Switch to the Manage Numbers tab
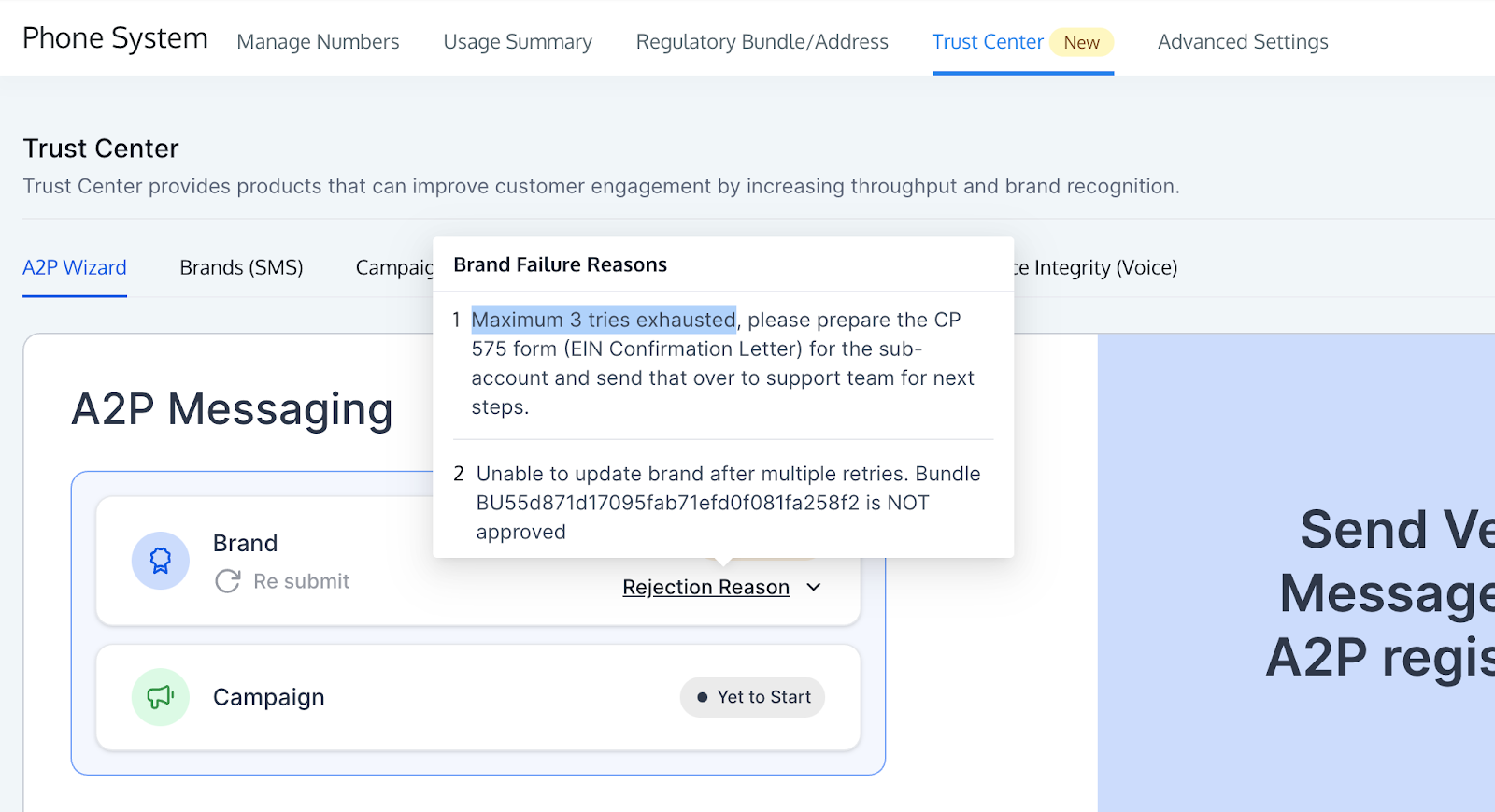 point(318,42)
